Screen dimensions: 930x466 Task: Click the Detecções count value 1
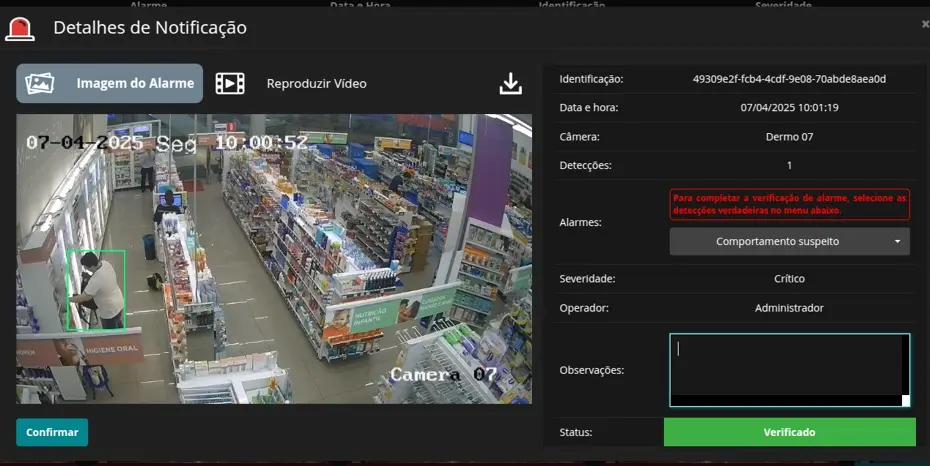click(789, 165)
